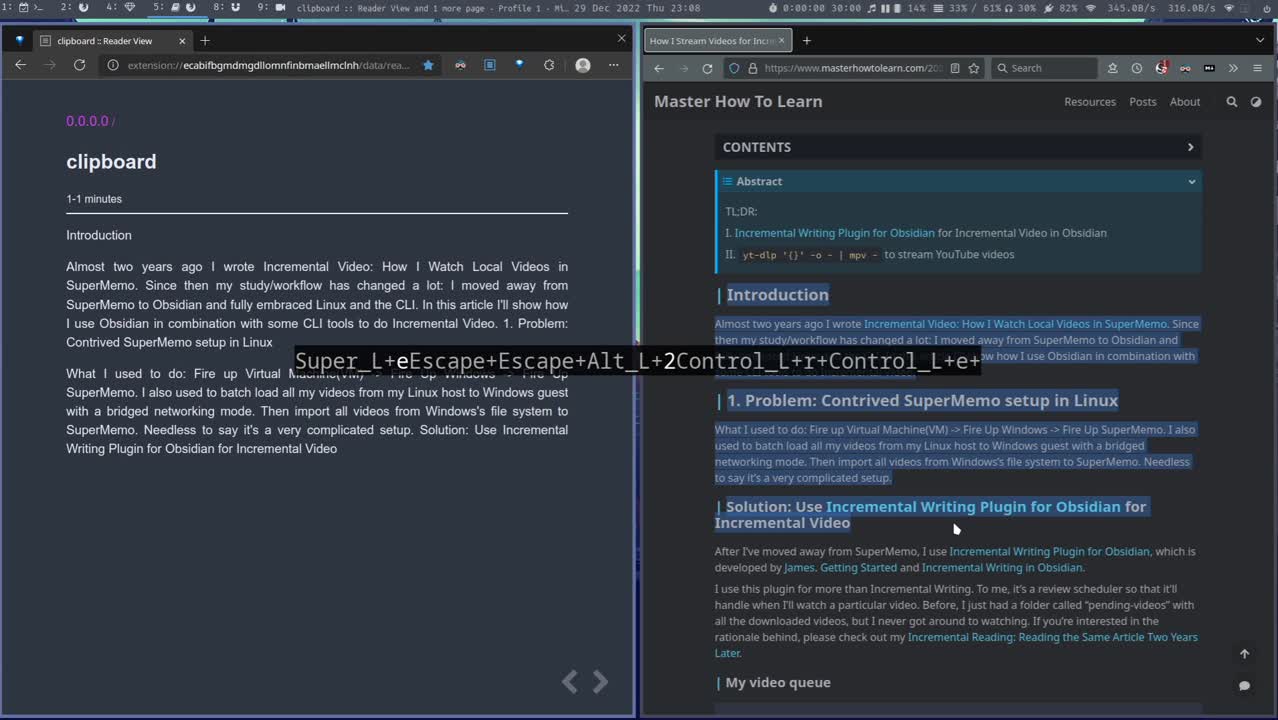Open the left browser's profile avatar menu
The image size is (1278, 720).
583,65
